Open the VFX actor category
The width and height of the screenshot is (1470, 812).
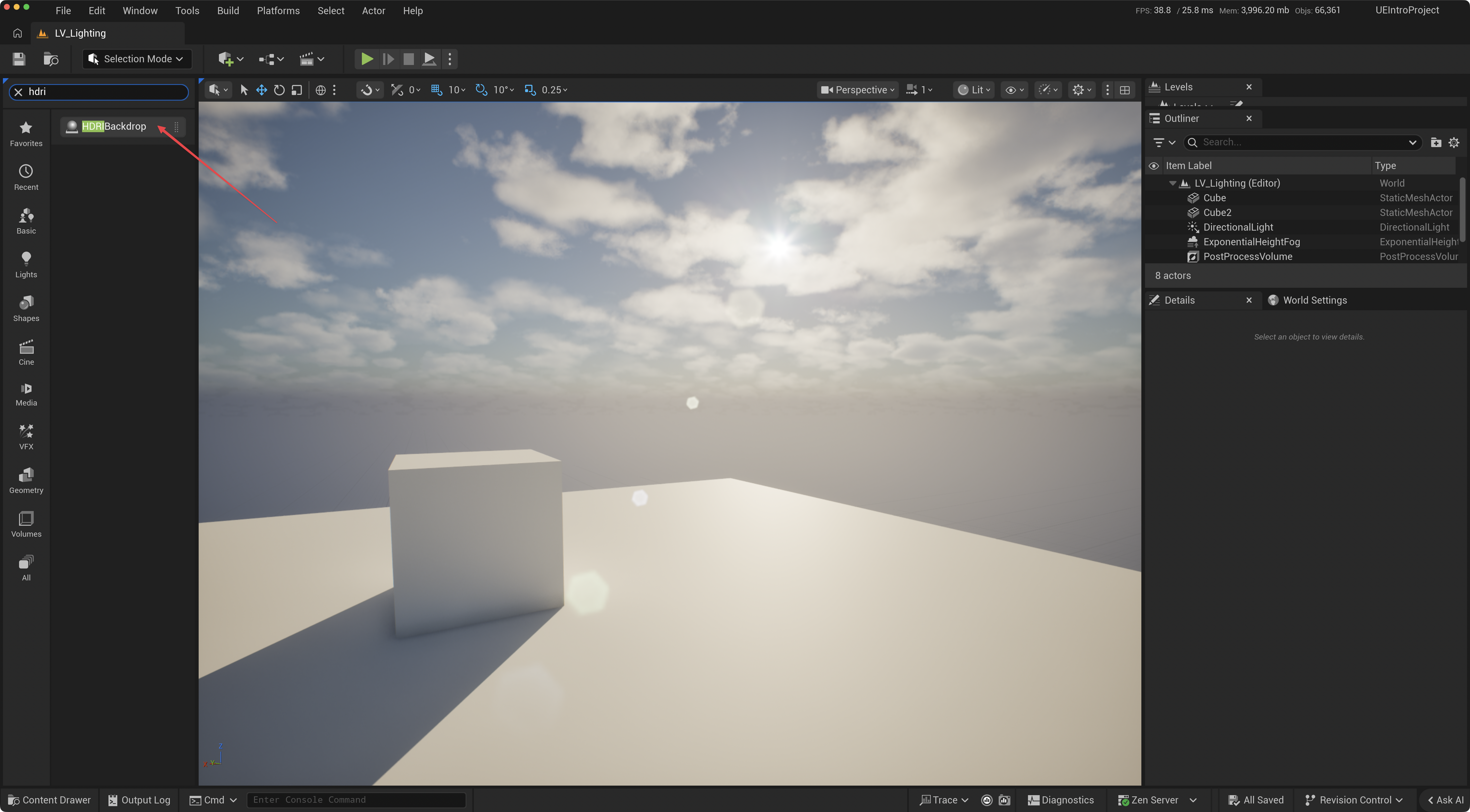26,437
